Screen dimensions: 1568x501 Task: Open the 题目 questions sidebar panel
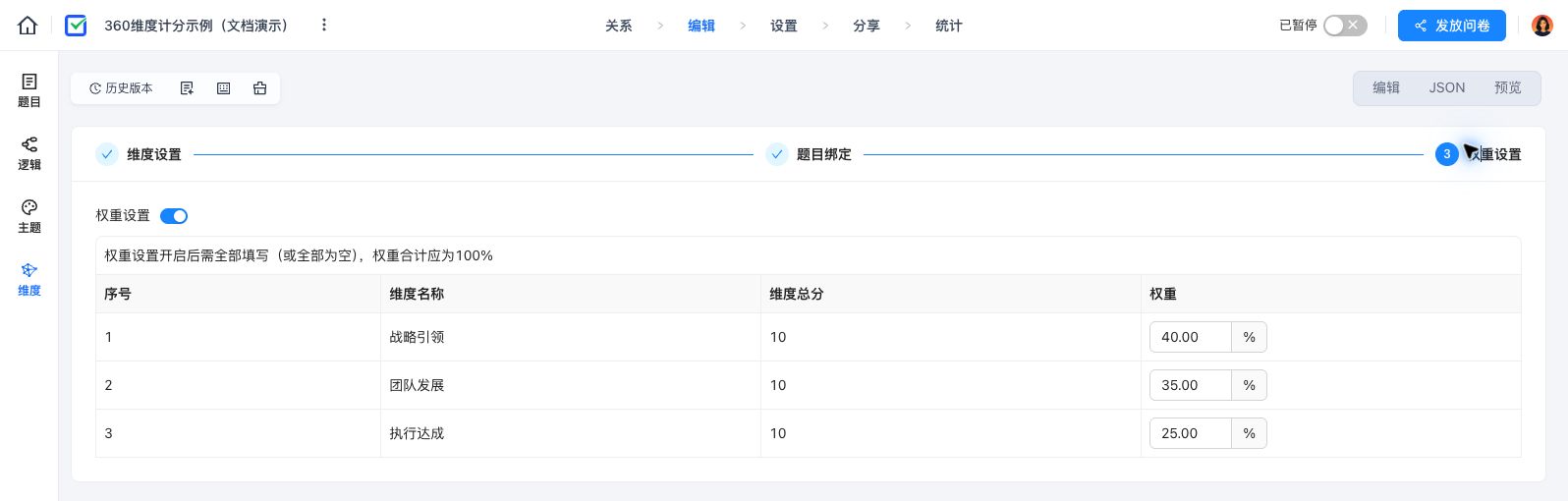pos(29,90)
